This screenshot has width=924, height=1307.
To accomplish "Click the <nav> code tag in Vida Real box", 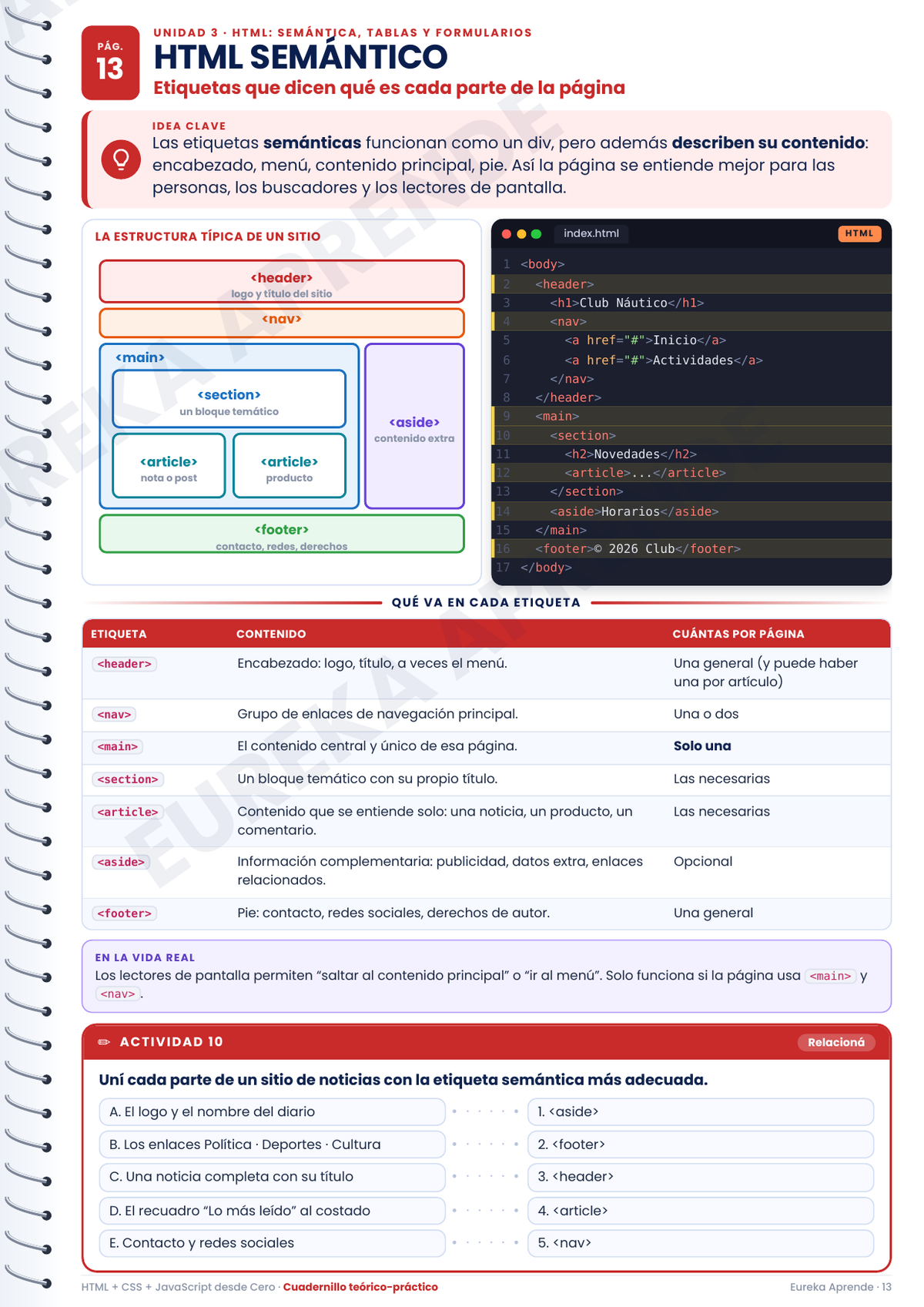I will click(118, 994).
